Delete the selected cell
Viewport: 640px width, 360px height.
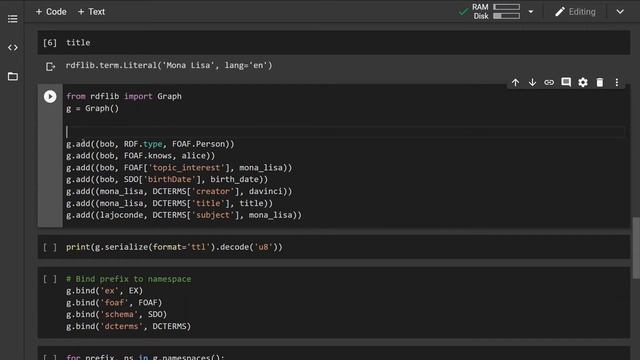point(600,82)
